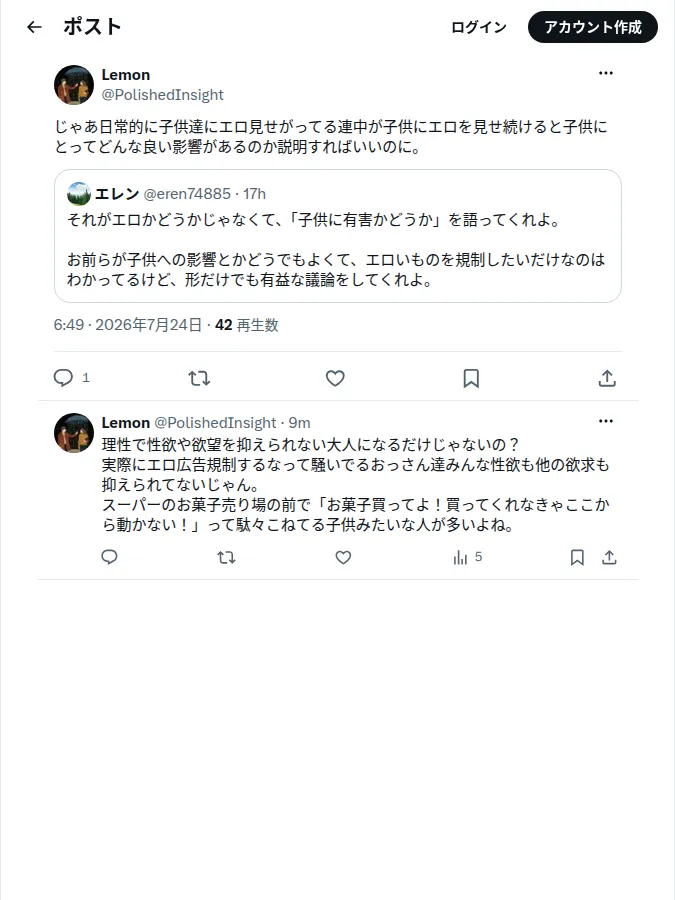The height and width of the screenshot is (900, 675).
Task: Bookmark the main post
Action: 471,378
